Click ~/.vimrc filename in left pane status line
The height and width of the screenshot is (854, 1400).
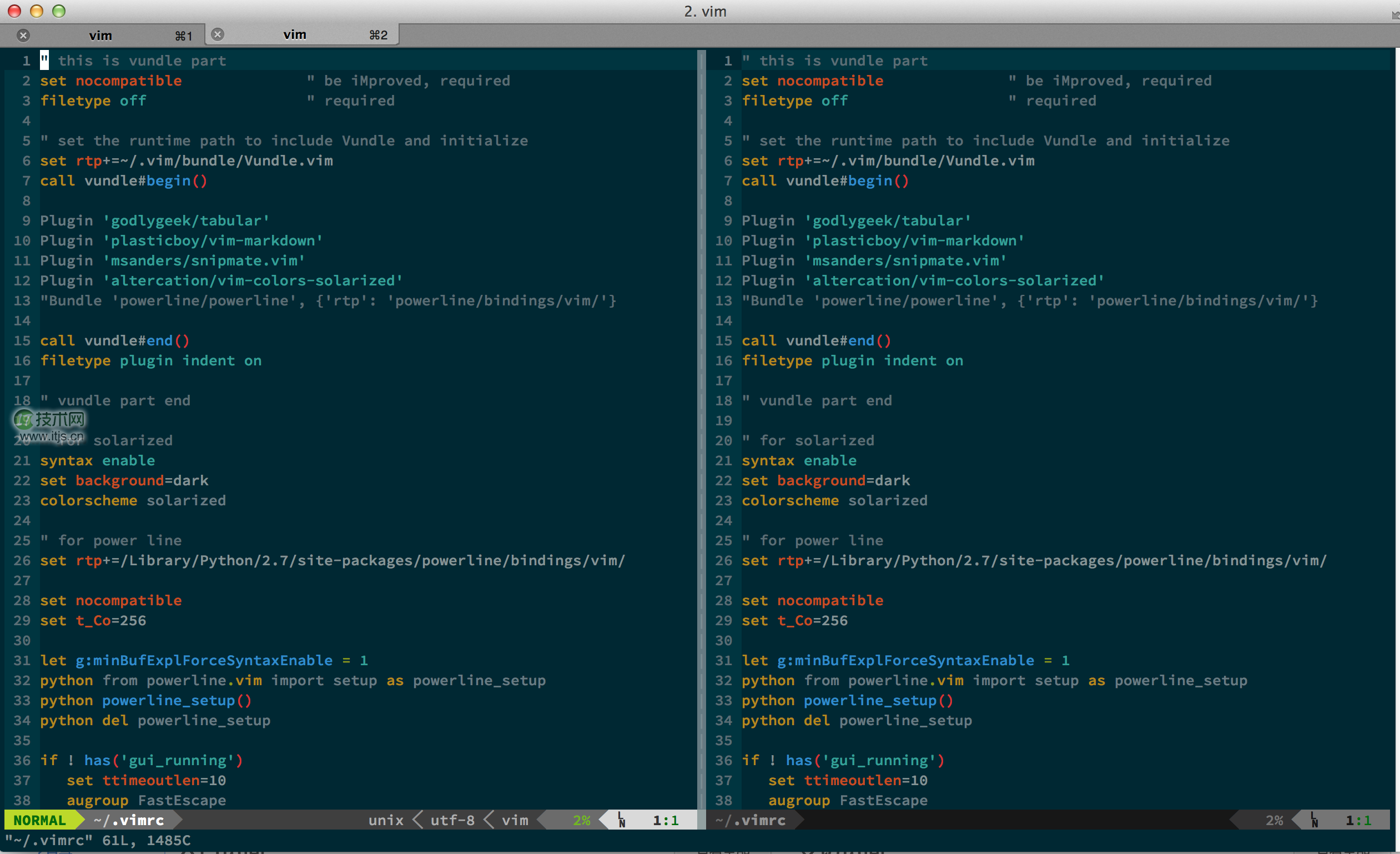(129, 820)
